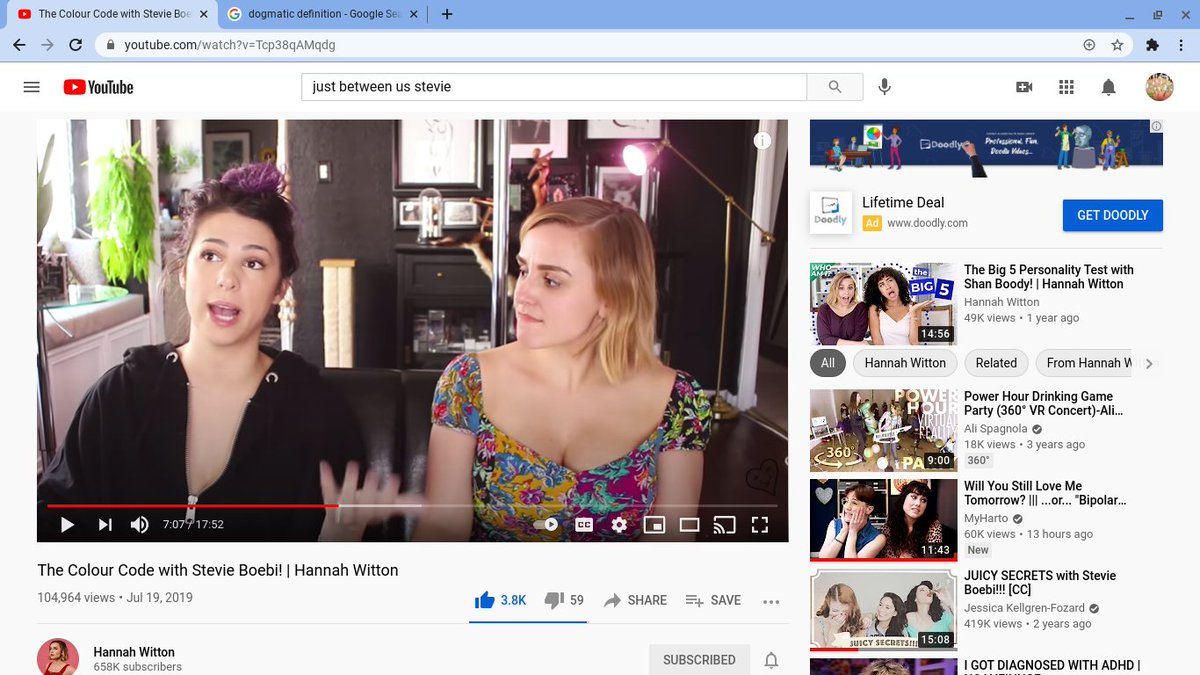
Task: Click GET DOODLY ad button
Action: pyautogui.click(x=1112, y=215)
